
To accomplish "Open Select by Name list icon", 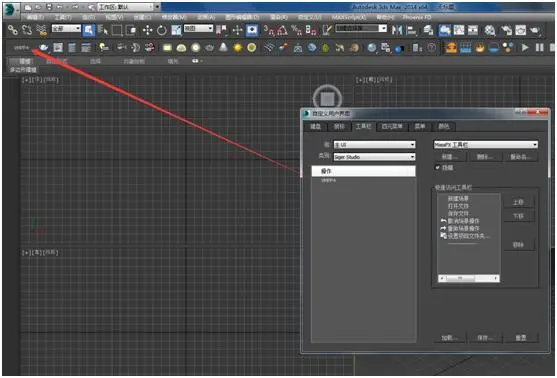I will 103,30.
